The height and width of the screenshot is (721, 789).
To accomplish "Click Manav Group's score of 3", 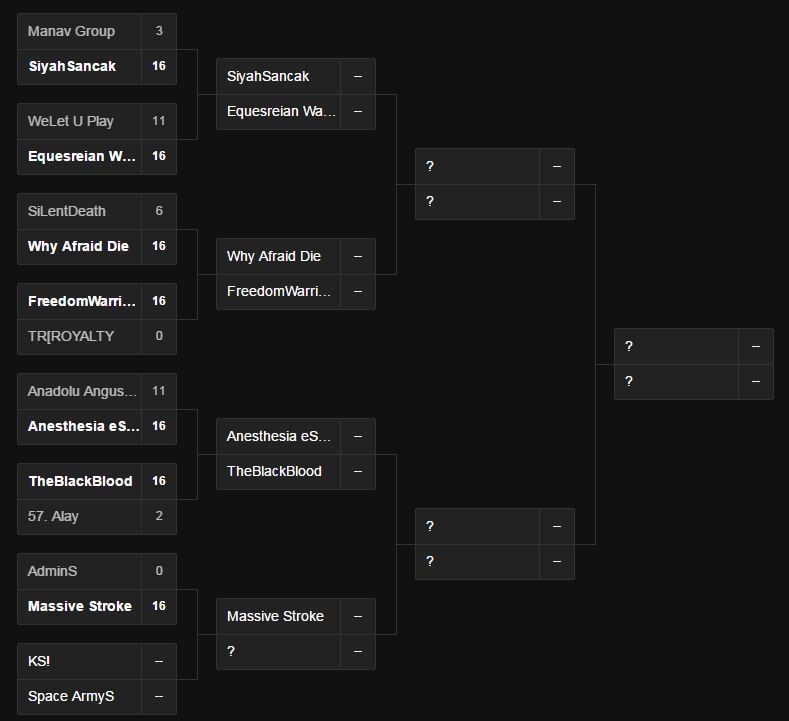I will tap(159, 31).
